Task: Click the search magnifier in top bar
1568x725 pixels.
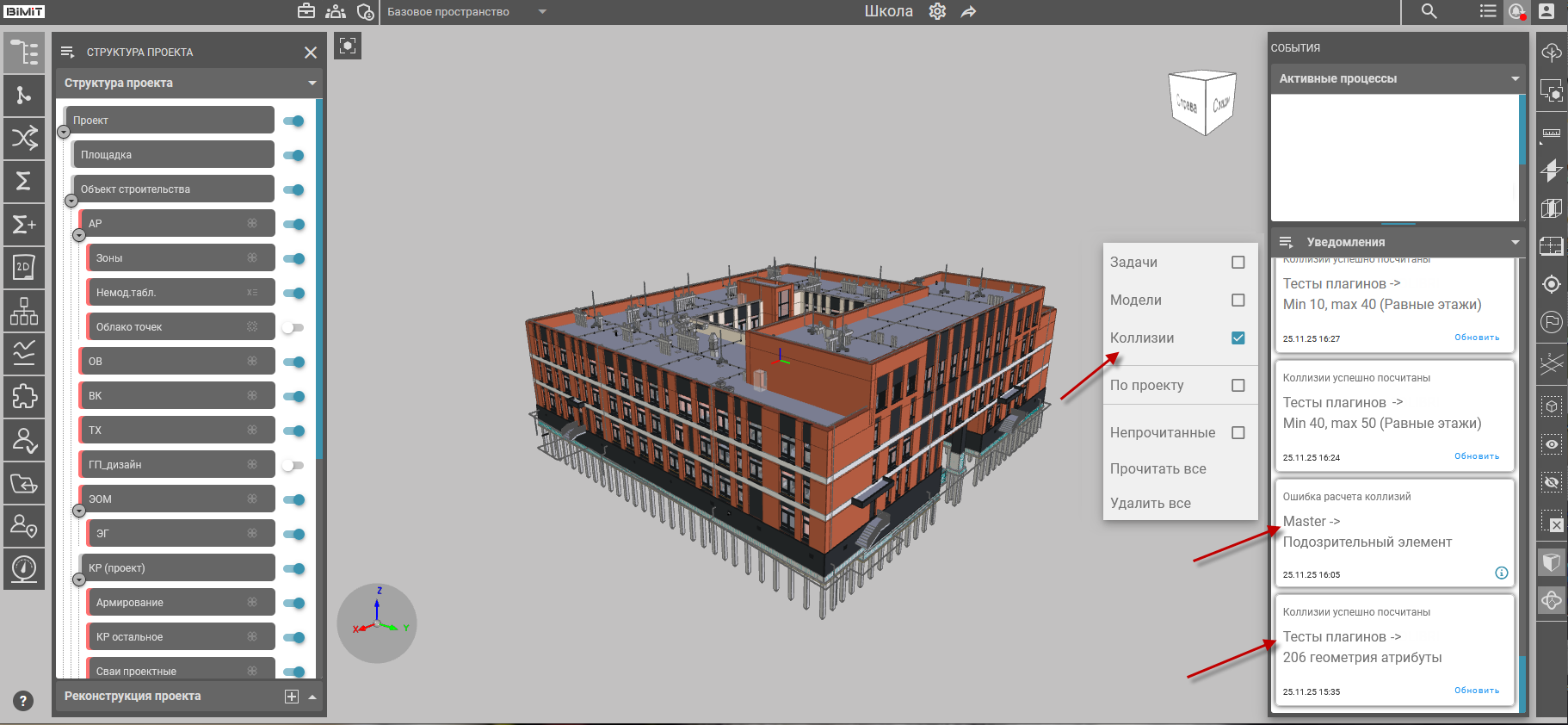Action: [x=1429, y=11]
